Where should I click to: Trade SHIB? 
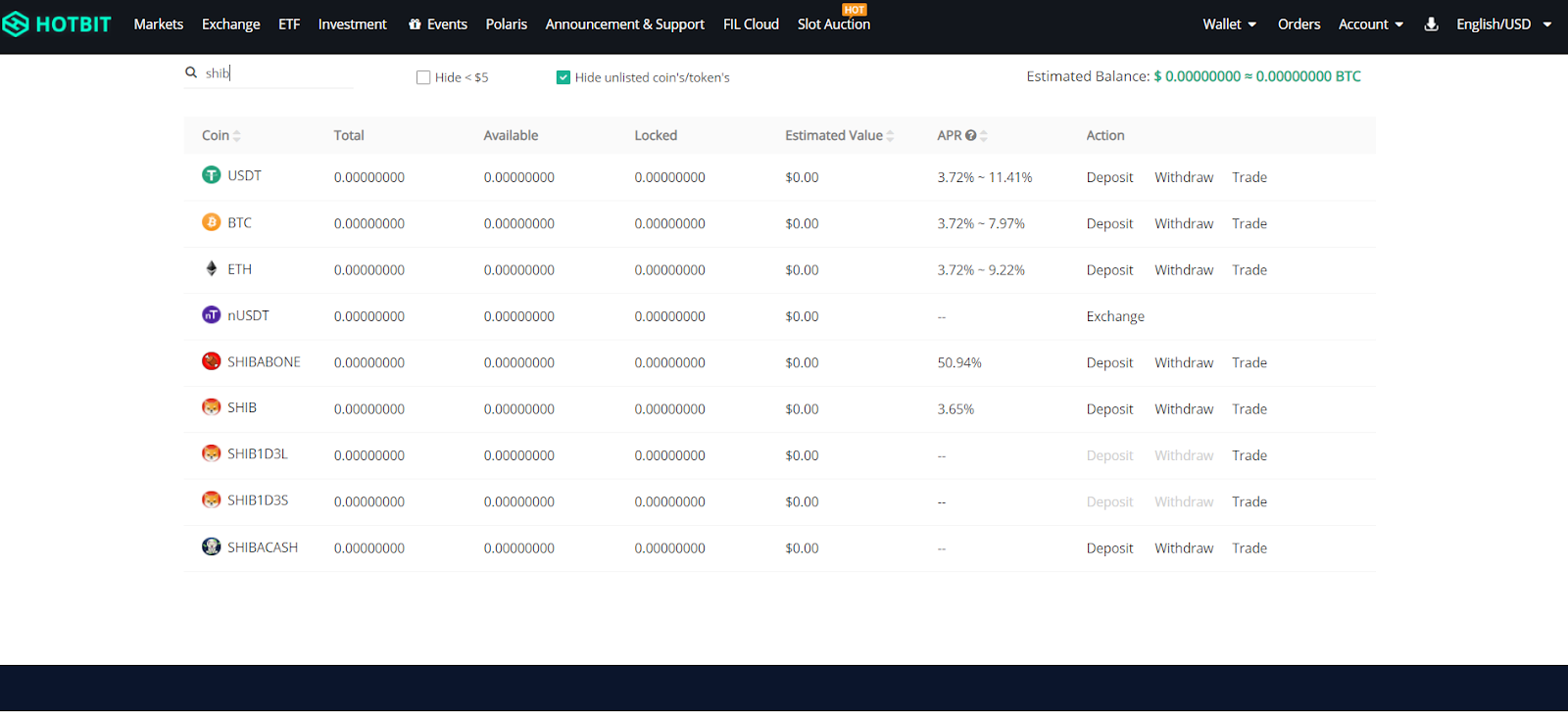[x=1249, y=409]
